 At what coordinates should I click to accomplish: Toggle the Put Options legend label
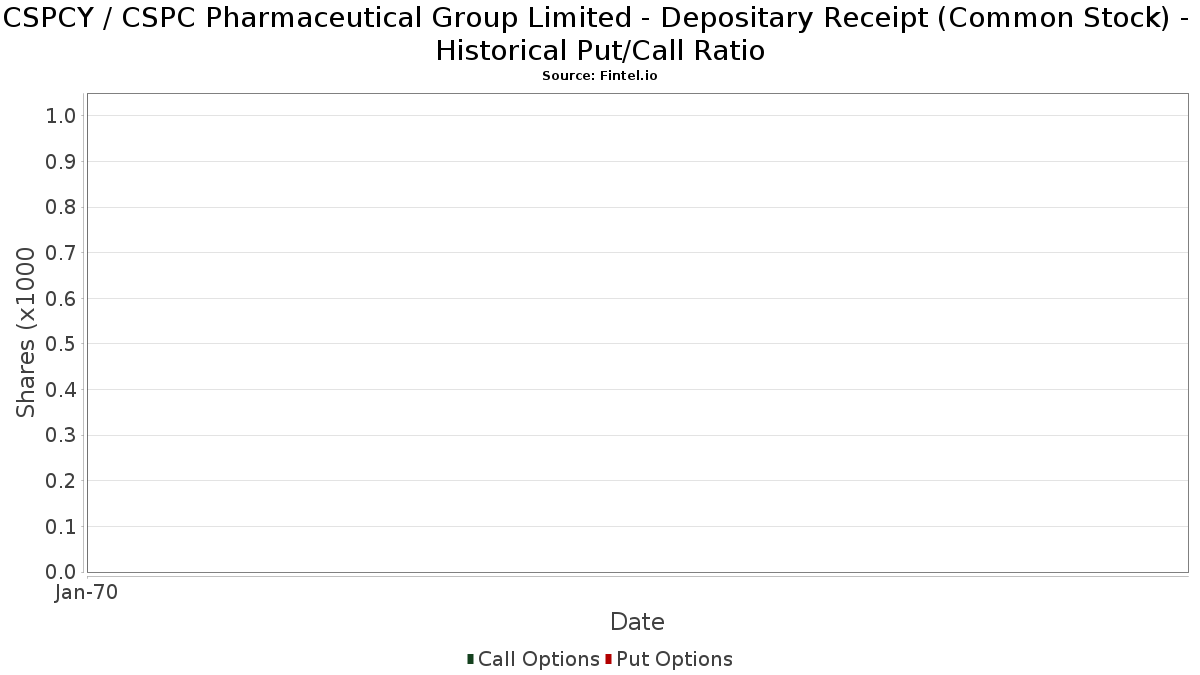coord(674,659)
